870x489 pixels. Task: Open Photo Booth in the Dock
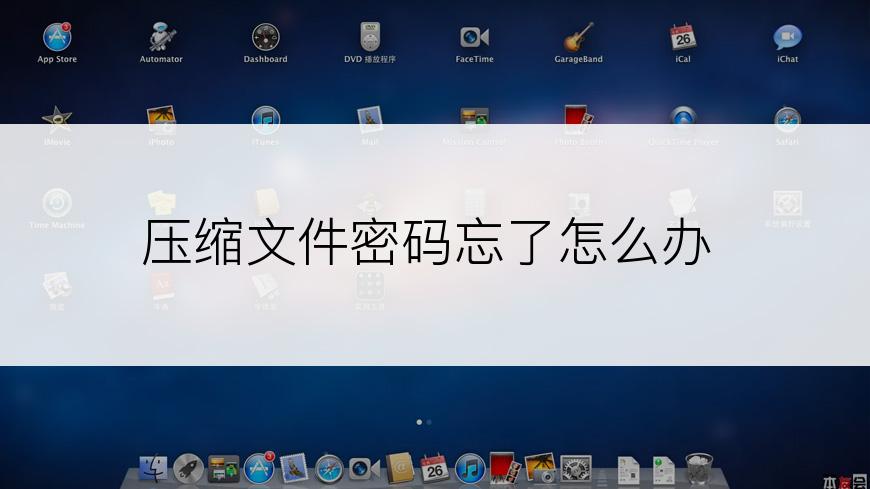coord(505,467)
